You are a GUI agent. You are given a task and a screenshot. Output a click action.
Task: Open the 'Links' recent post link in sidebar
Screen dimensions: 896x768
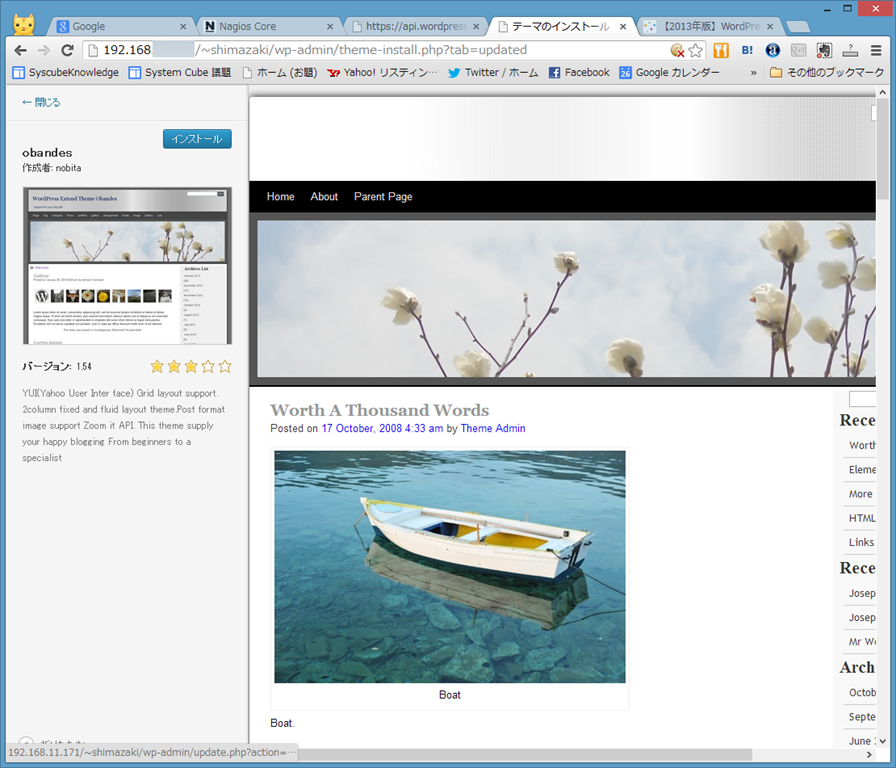click(861, 542)
